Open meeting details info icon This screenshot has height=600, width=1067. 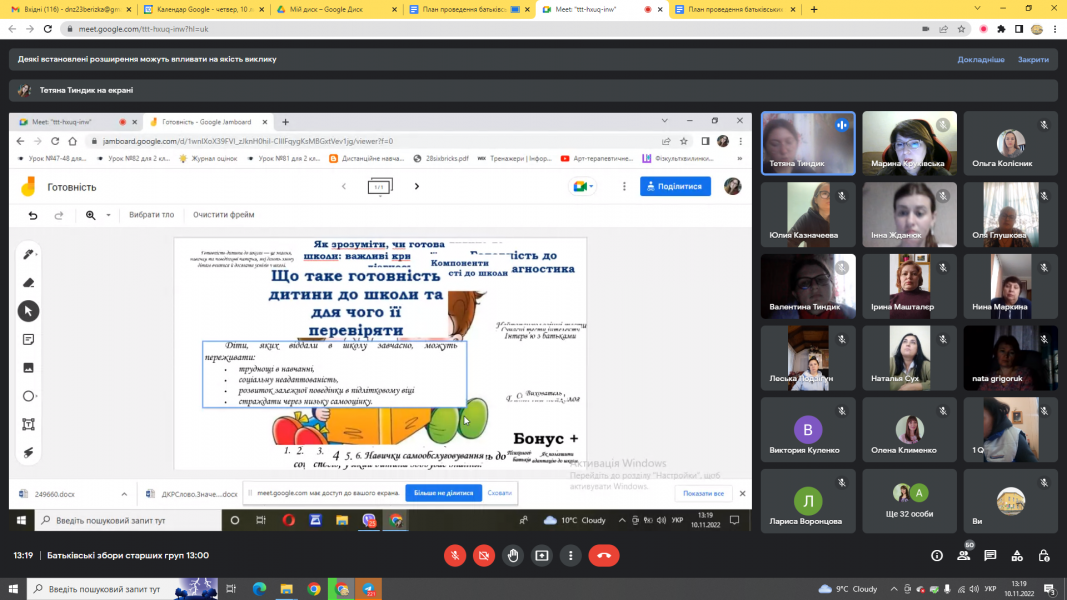(937, 556)
